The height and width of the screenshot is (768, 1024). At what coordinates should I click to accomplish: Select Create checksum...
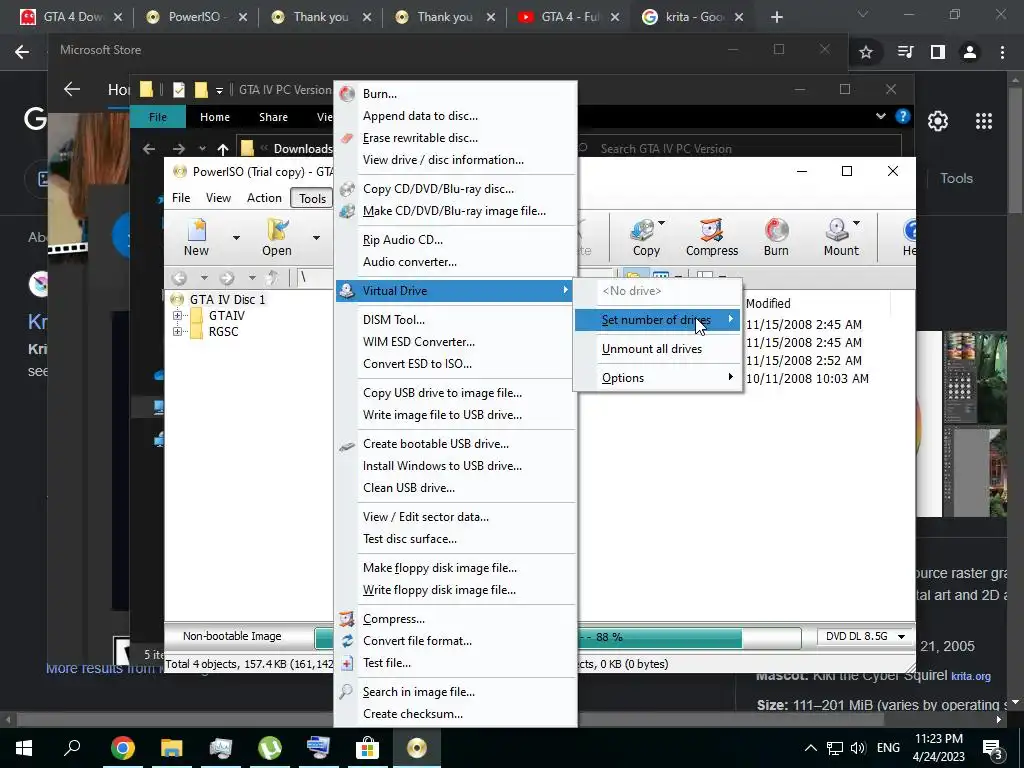456,714
